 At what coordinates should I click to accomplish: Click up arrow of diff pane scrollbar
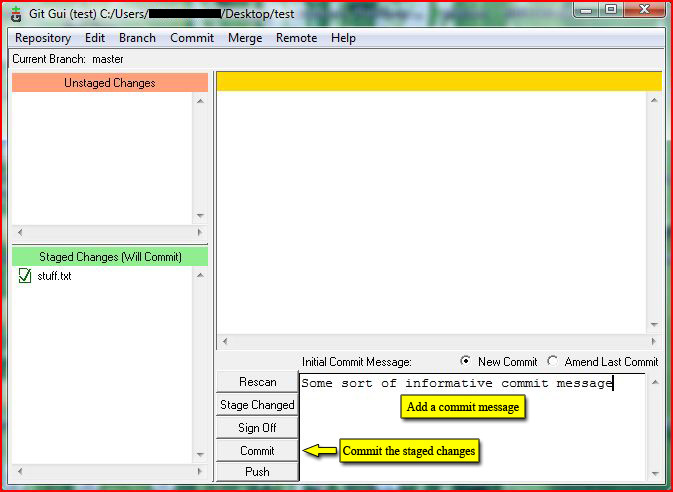tap(654, 100)
